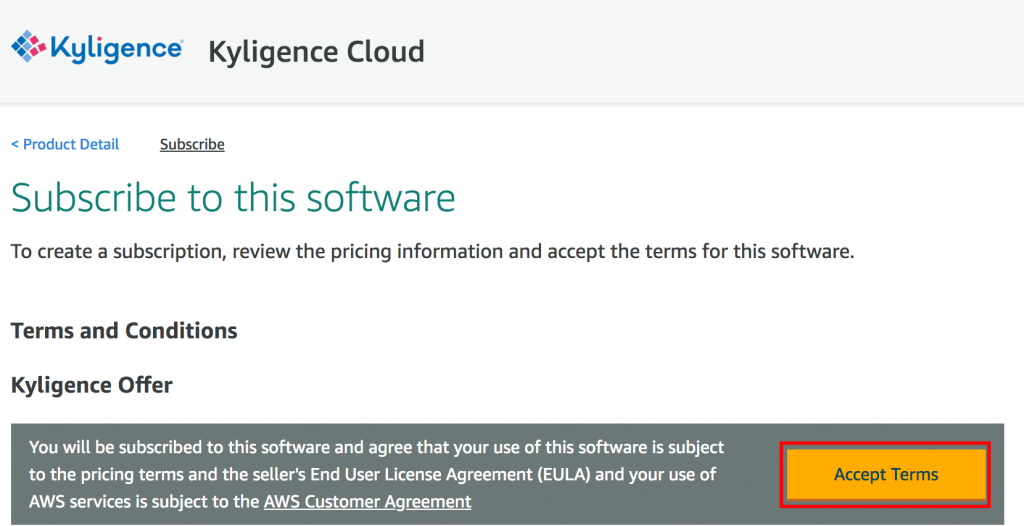Click the Terms and Conditions heading
This screenshot has width=1024, height=526.
[x=124, y=331]
